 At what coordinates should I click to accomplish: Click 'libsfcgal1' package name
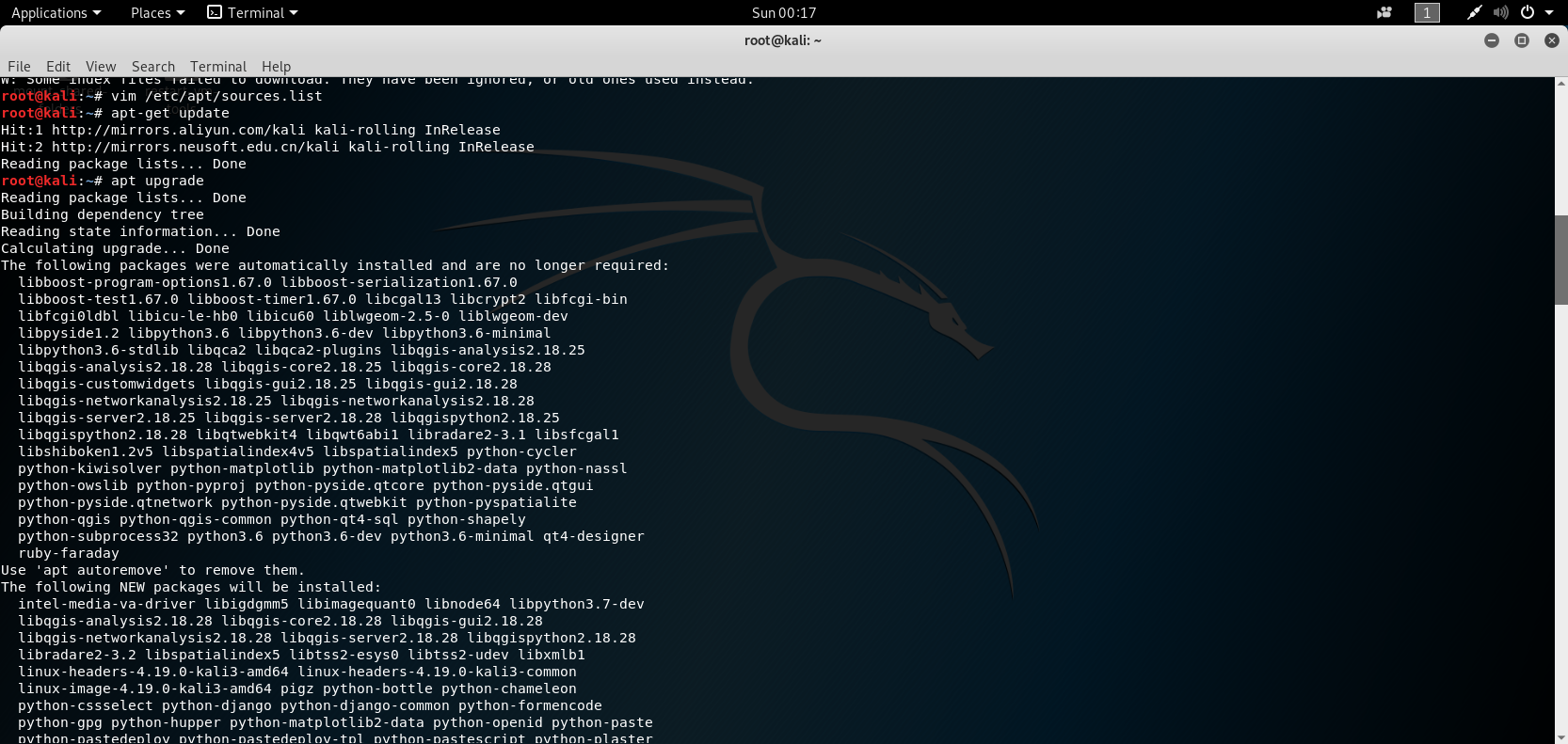(x=577, y=435)
